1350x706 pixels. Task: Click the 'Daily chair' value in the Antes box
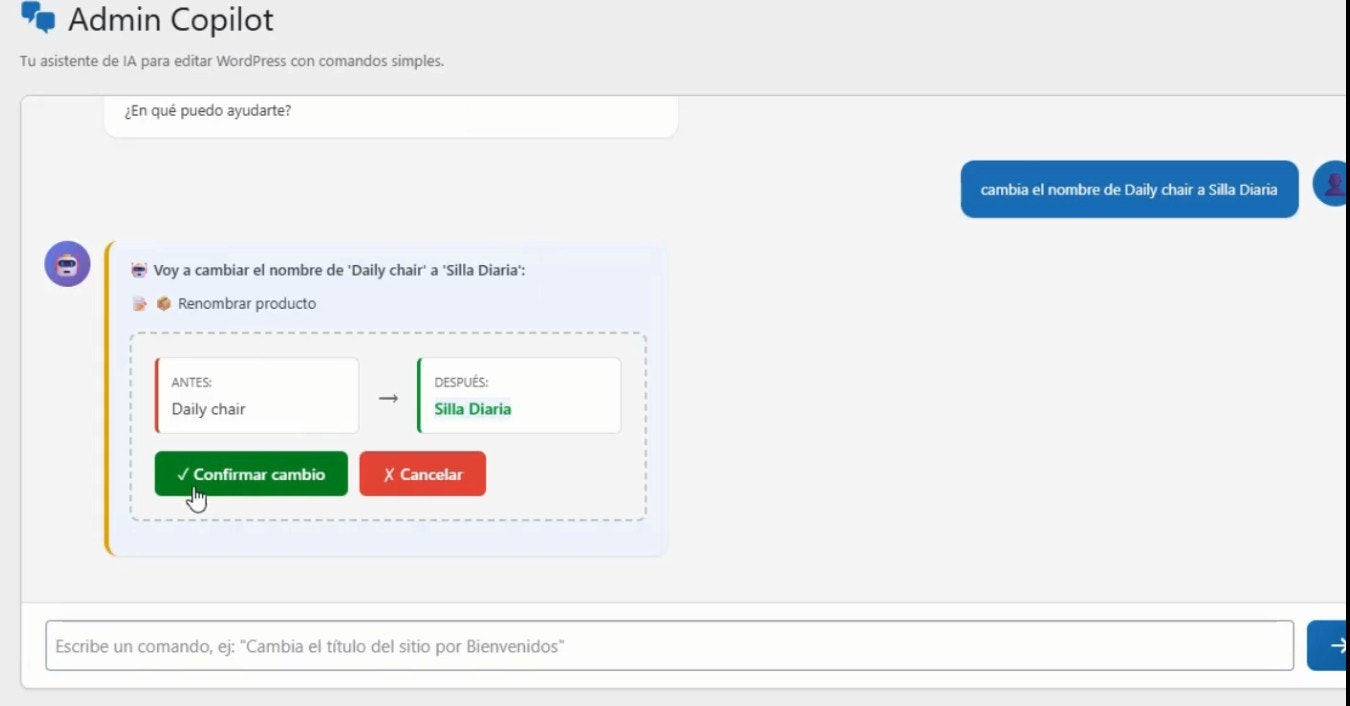coord(208,409)
